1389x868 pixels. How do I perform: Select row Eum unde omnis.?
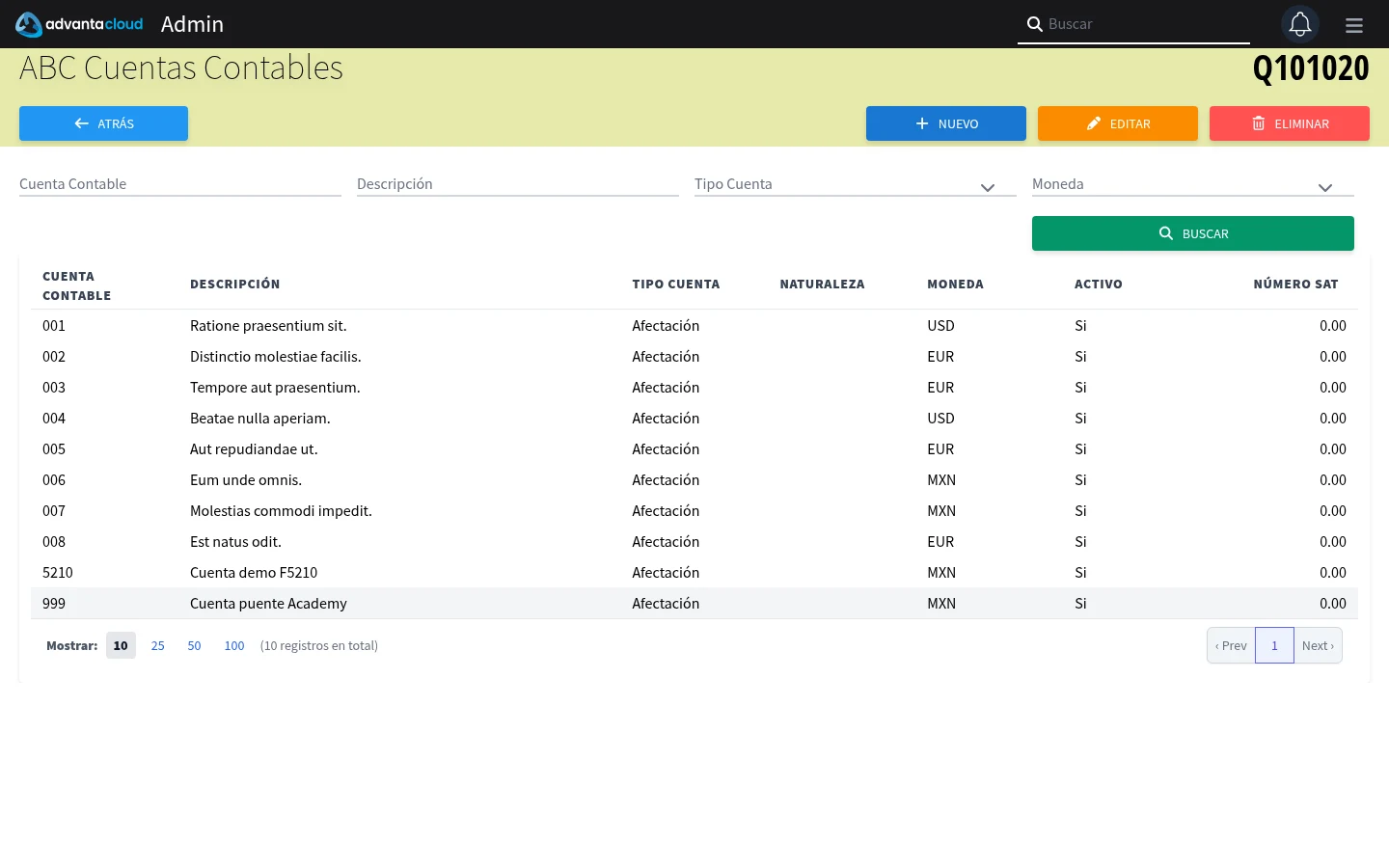click(694, 480)
